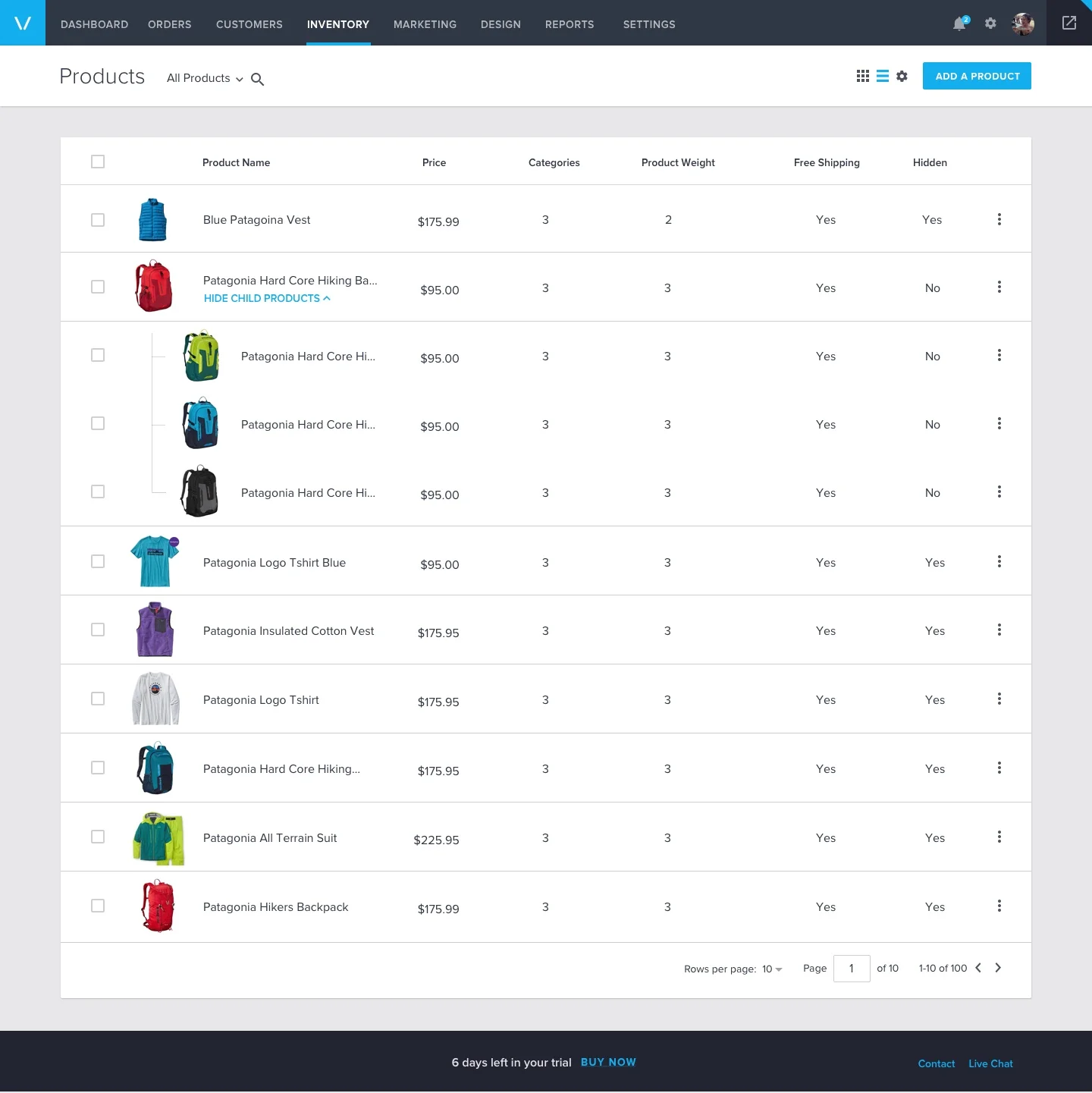Open the Contact link
Image resolution: width=1092 pixels, height=1093 pixels.
pos(937,1063)
